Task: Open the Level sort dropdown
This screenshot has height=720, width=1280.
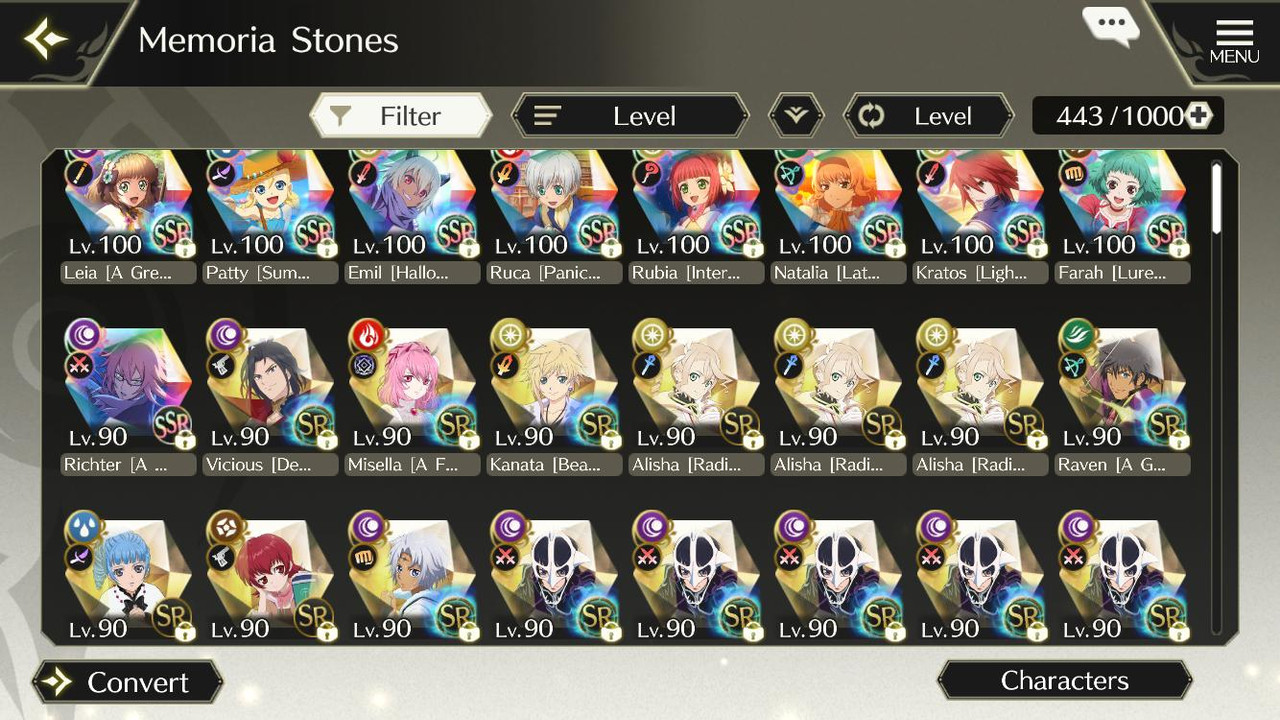Action: [x=630, y=116]
